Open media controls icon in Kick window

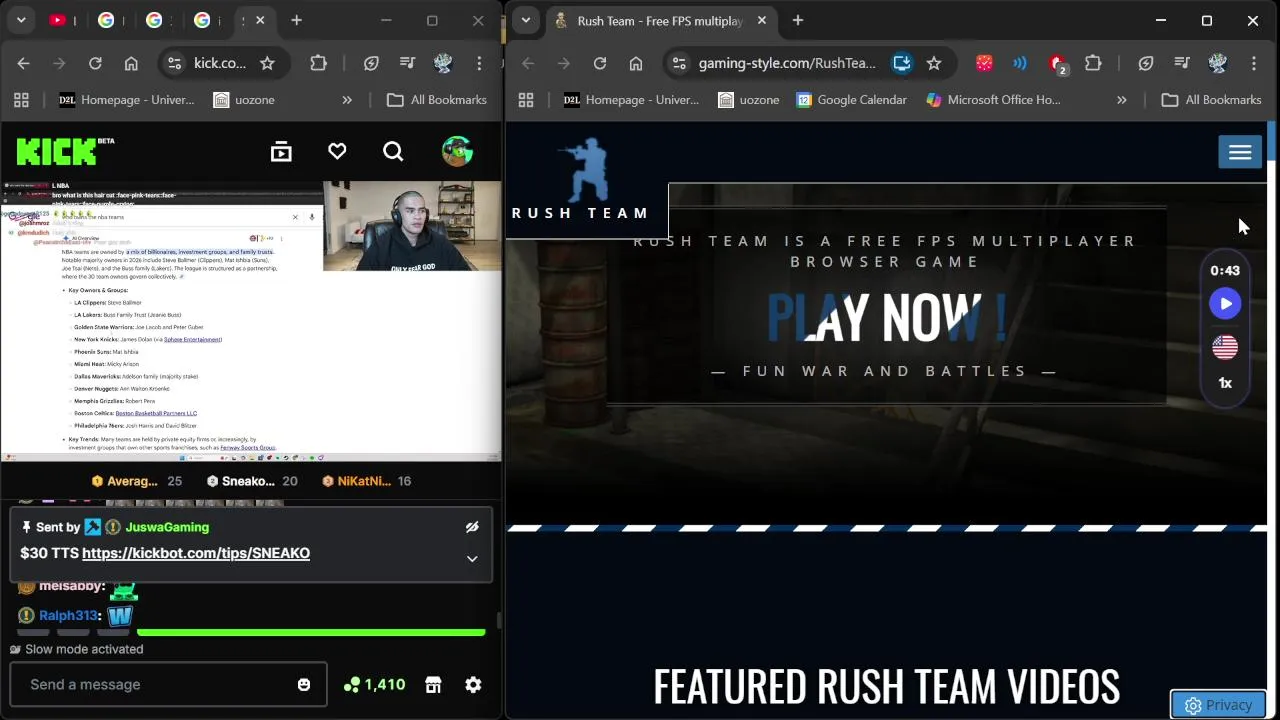tap(407, 63)
